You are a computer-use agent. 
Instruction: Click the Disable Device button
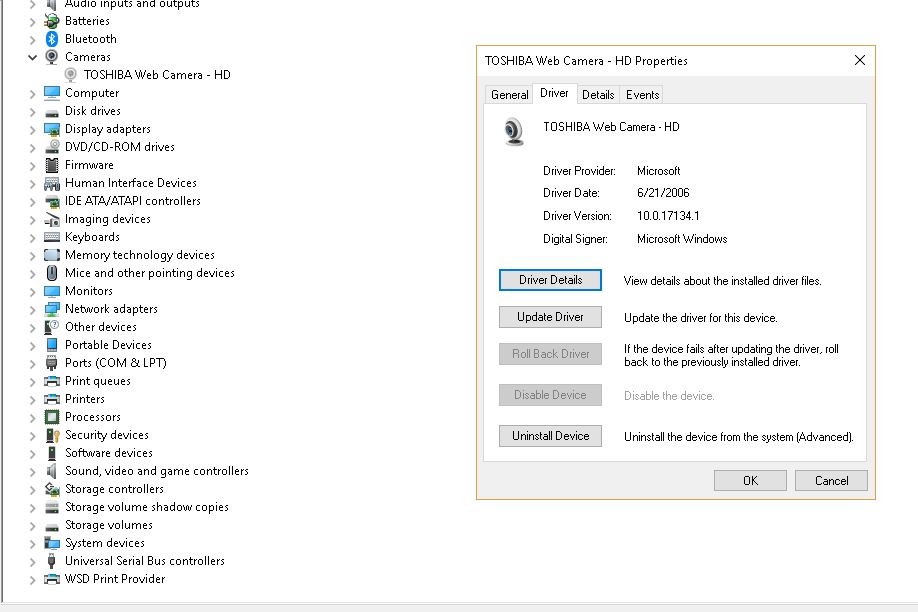pyautogui.click(x=550, y=395)
